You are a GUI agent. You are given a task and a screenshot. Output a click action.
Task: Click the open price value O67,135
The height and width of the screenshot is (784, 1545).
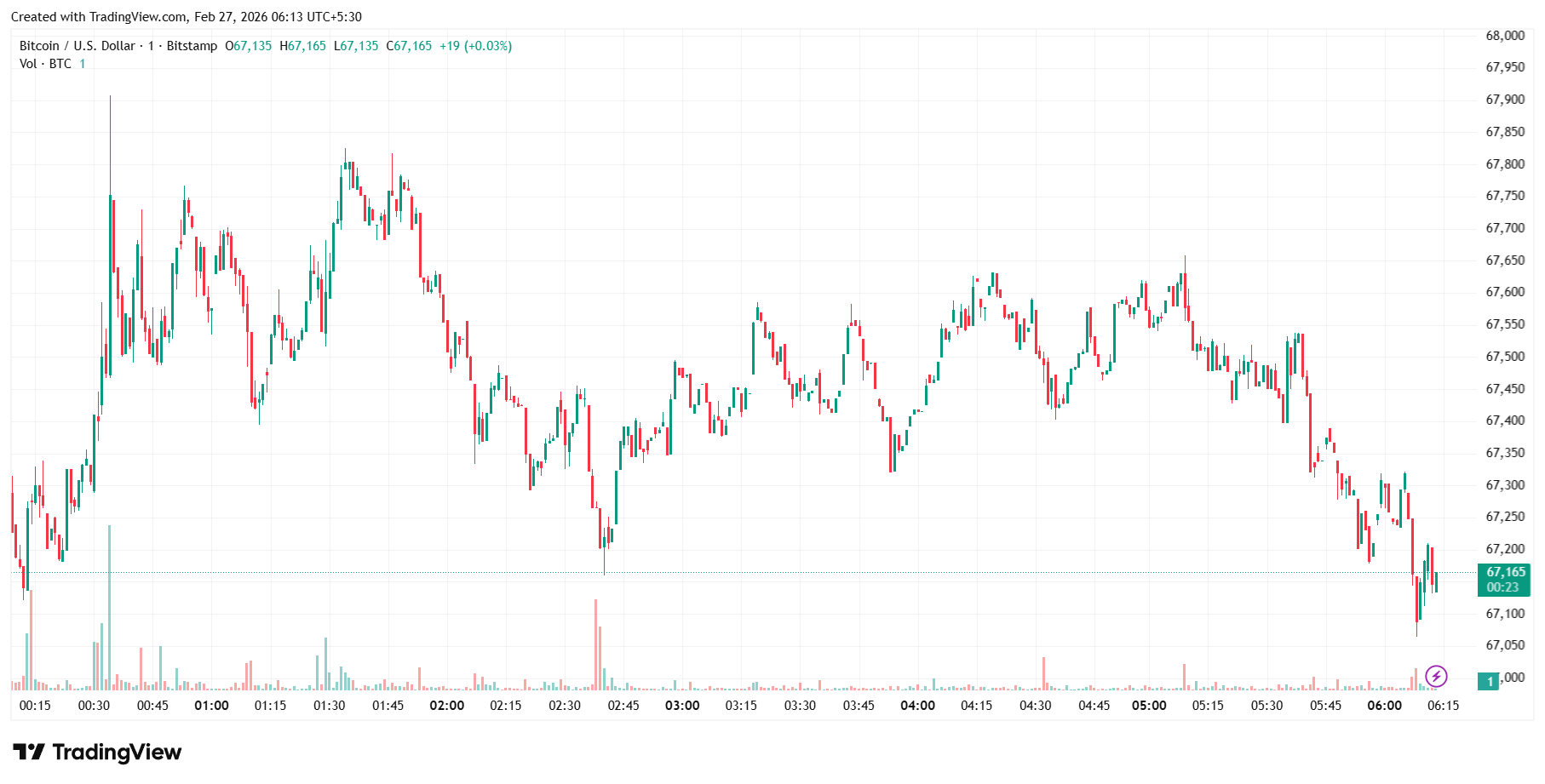tap(248, 46)
